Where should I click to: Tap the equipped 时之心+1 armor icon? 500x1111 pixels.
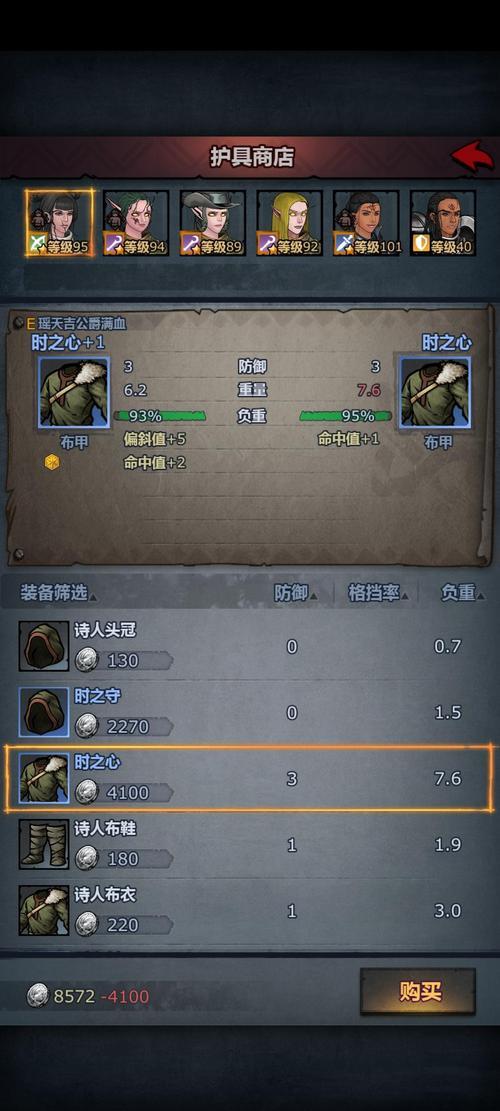tap(74, 393)
